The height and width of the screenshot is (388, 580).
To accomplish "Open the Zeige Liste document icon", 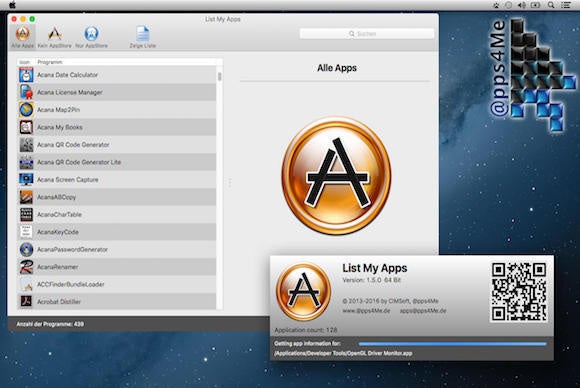I will (142, 36).
